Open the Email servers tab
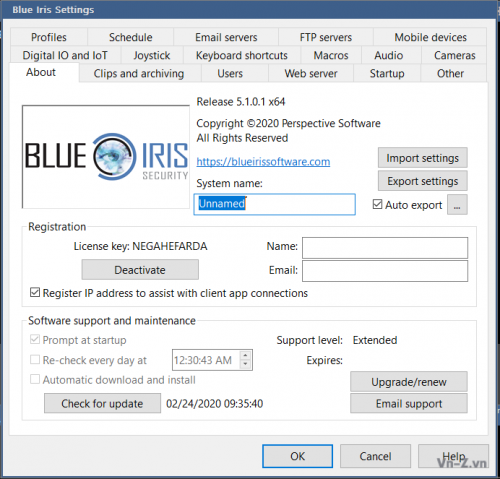500x479 pixels. pyautogui.click(x=226, y=37)
